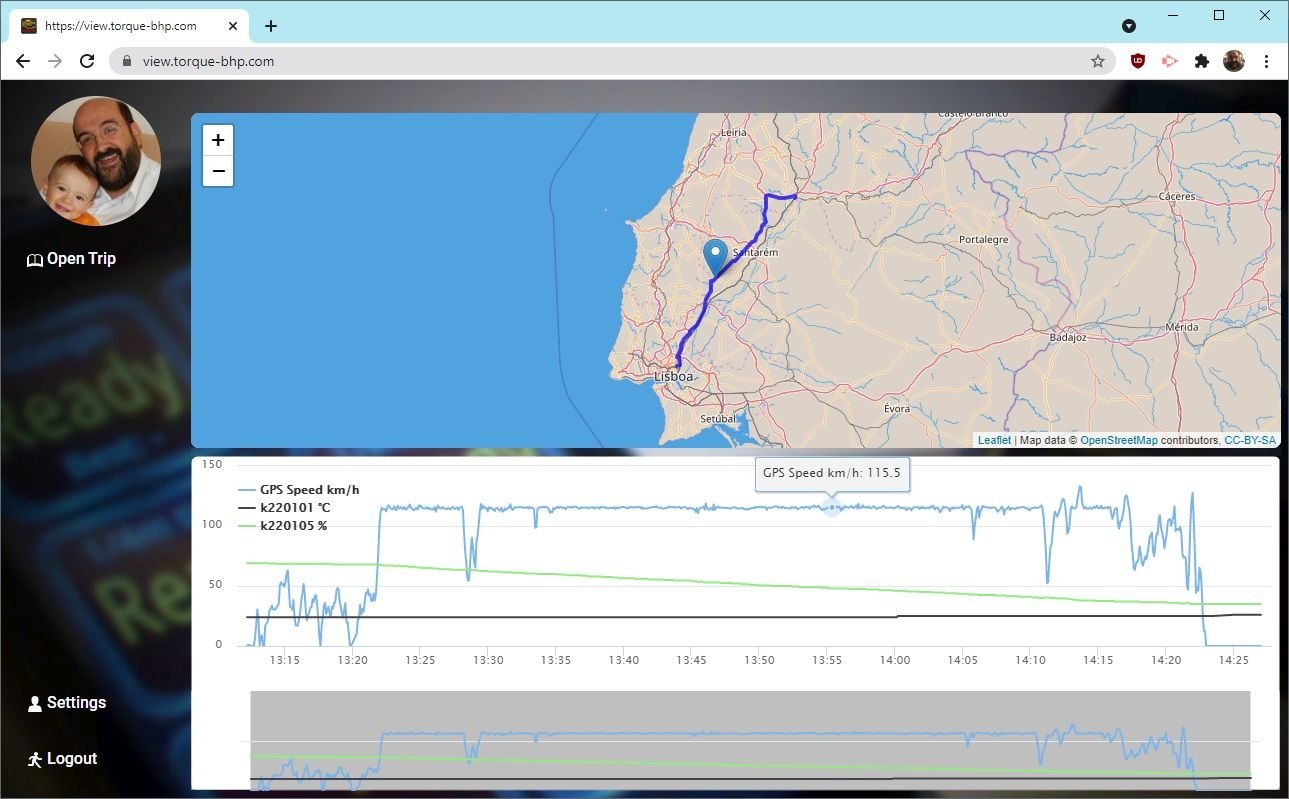The image size is (1289, 799).
Task: Toggle GPS Speed km/h series in legend
Action: point(308,490)
